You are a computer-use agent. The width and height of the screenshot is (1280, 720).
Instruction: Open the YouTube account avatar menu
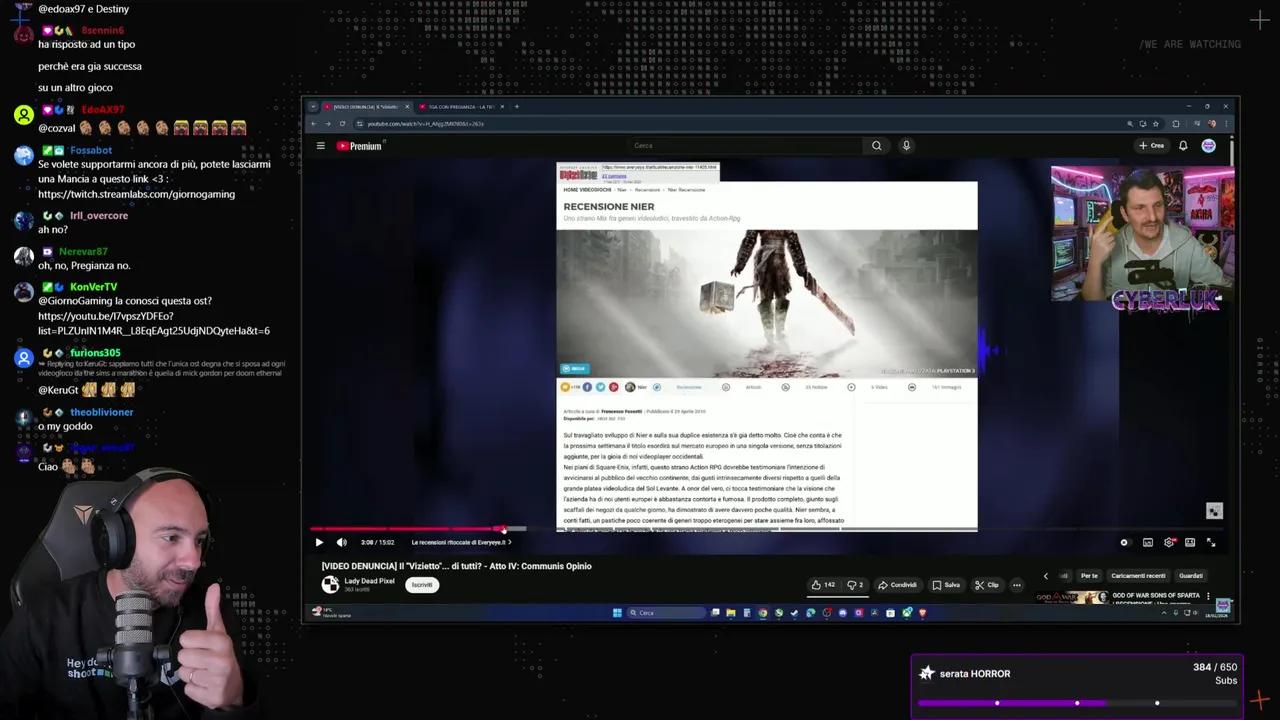(x=1208, y=146)
